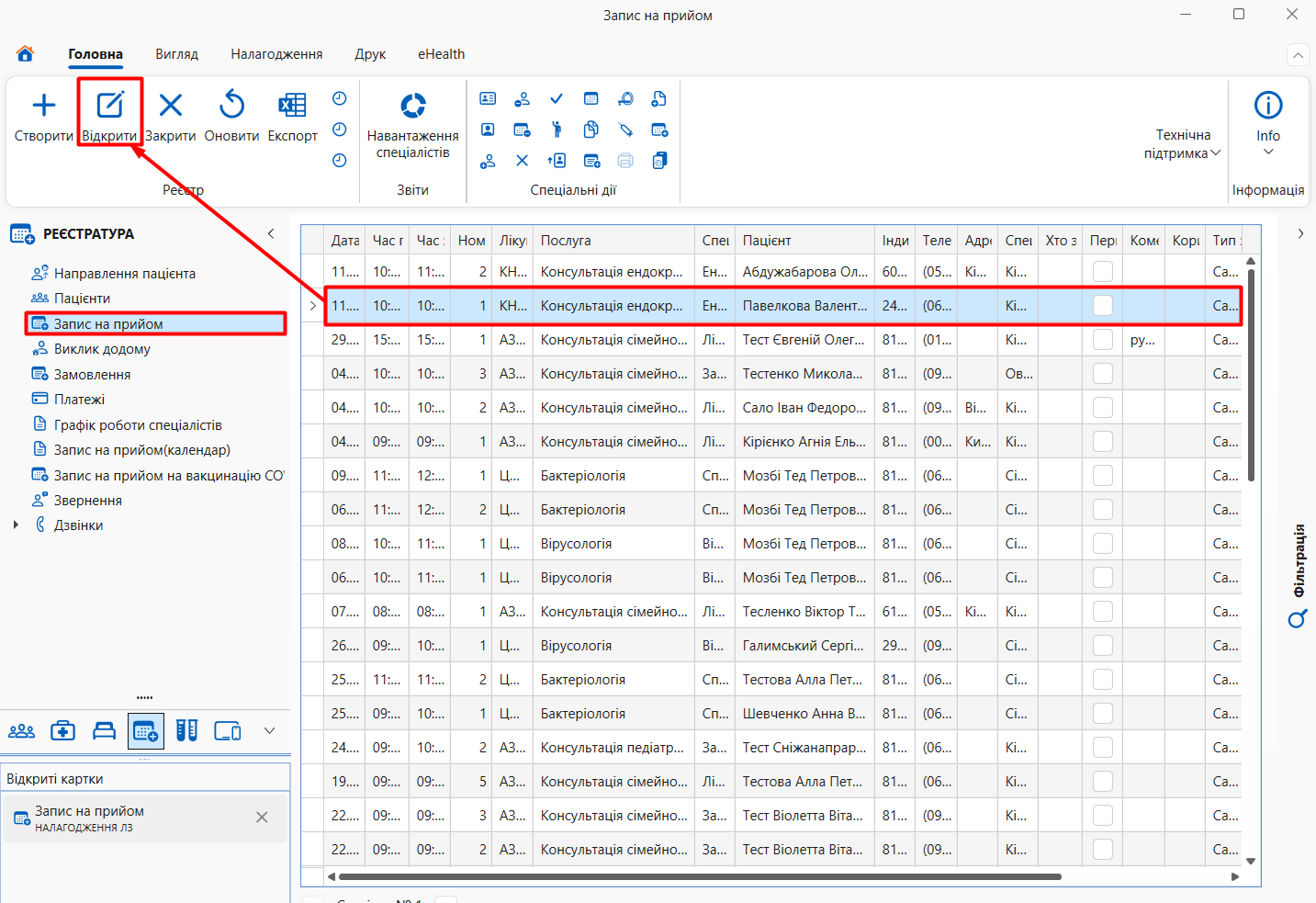
Task: Expand the Дзвінки tree node arrow
Action: pos(16,525)
